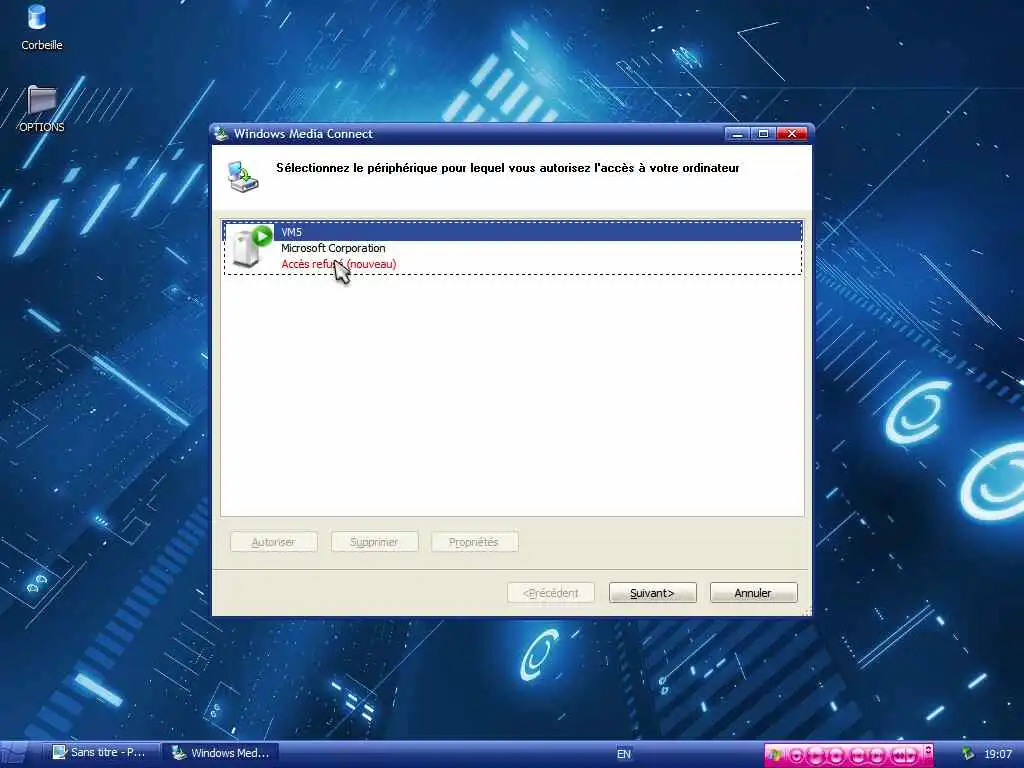This screenshot has width=1024, height=768.
Task: Click the Propriétés button
Action: (474, 542)
